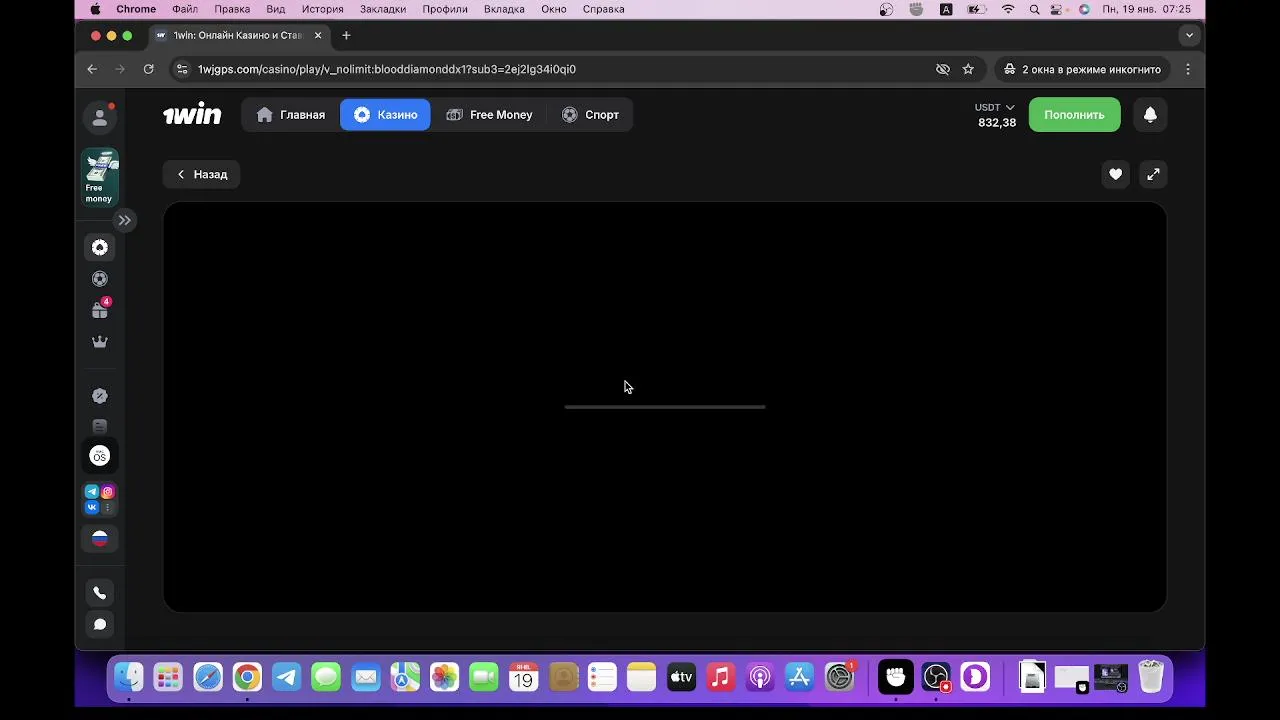Close the 1win browser tab
The width and height of the screenshot is (1280, 720).
(318, 35)
